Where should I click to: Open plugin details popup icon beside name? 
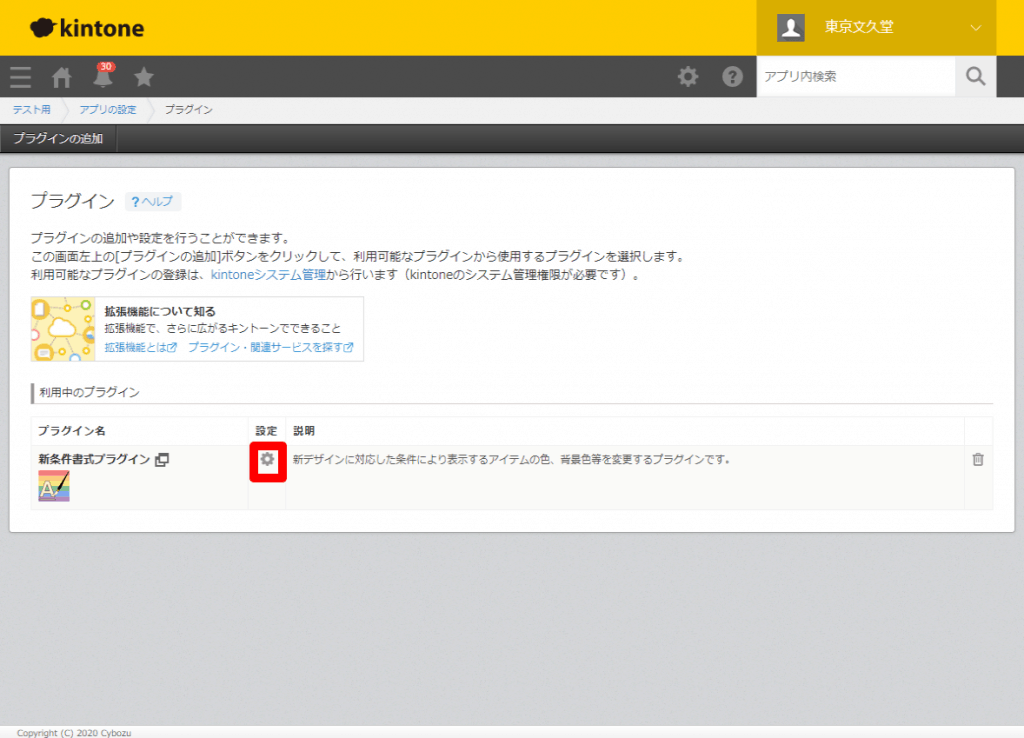162,459
